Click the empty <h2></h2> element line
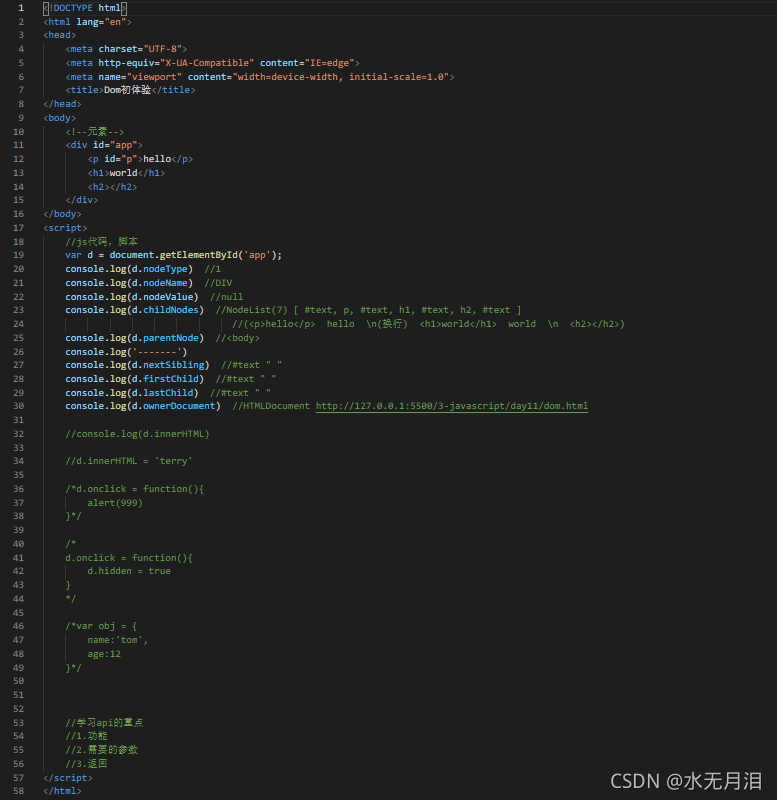 pyautogui.click(x=112, y=187)
